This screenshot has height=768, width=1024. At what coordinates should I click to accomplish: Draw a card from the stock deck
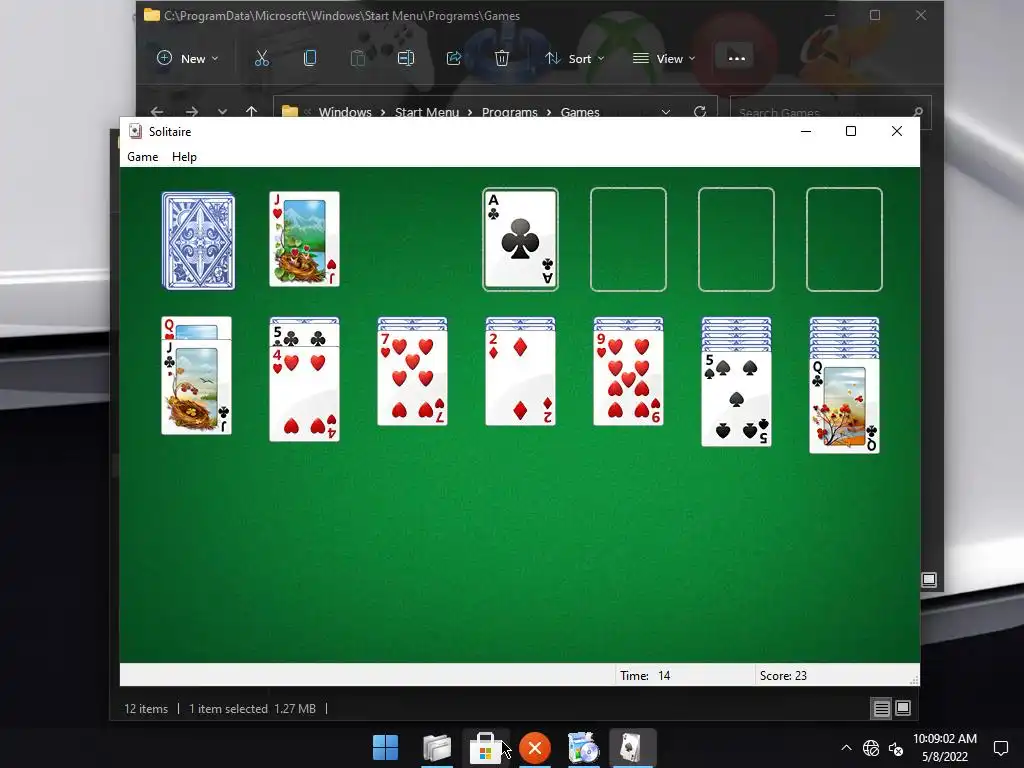tap(199, 240)
